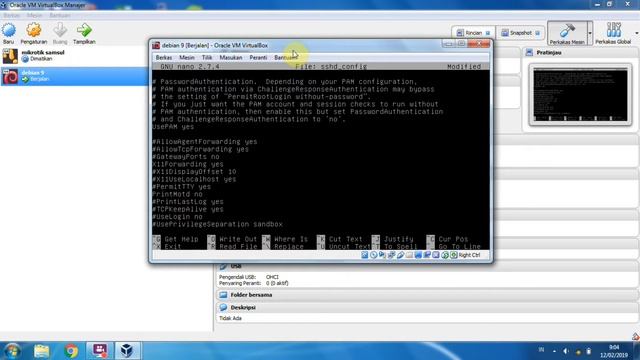Click '#TCPKeepAlive yes' line
Image resolution: width=640 pixels, height=360 pixels.
[x=188, y=209]
